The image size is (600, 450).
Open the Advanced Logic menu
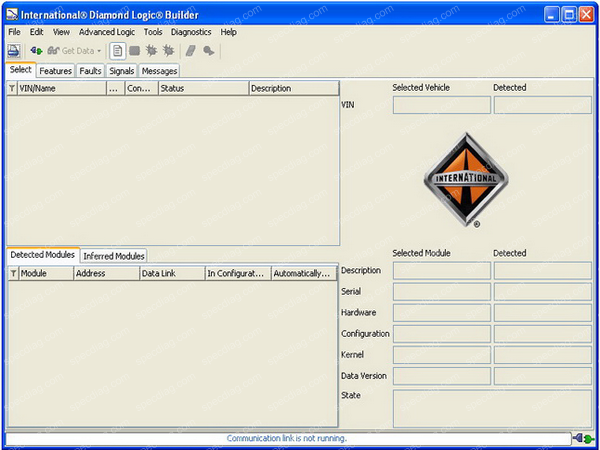(x=106, y=32)
